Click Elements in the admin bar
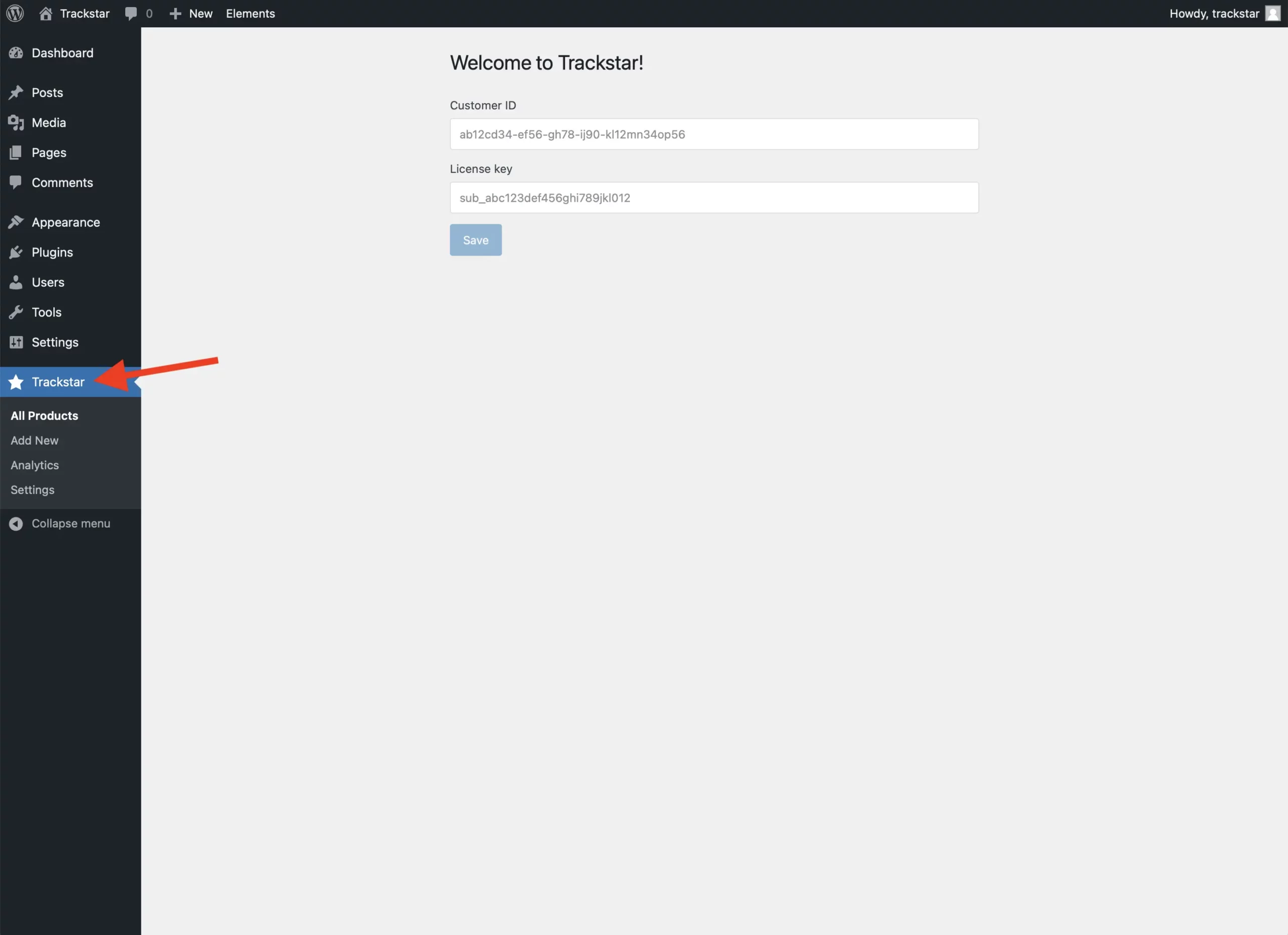The height and width of the screenshot is (935, 1288). tap(251, 14)
